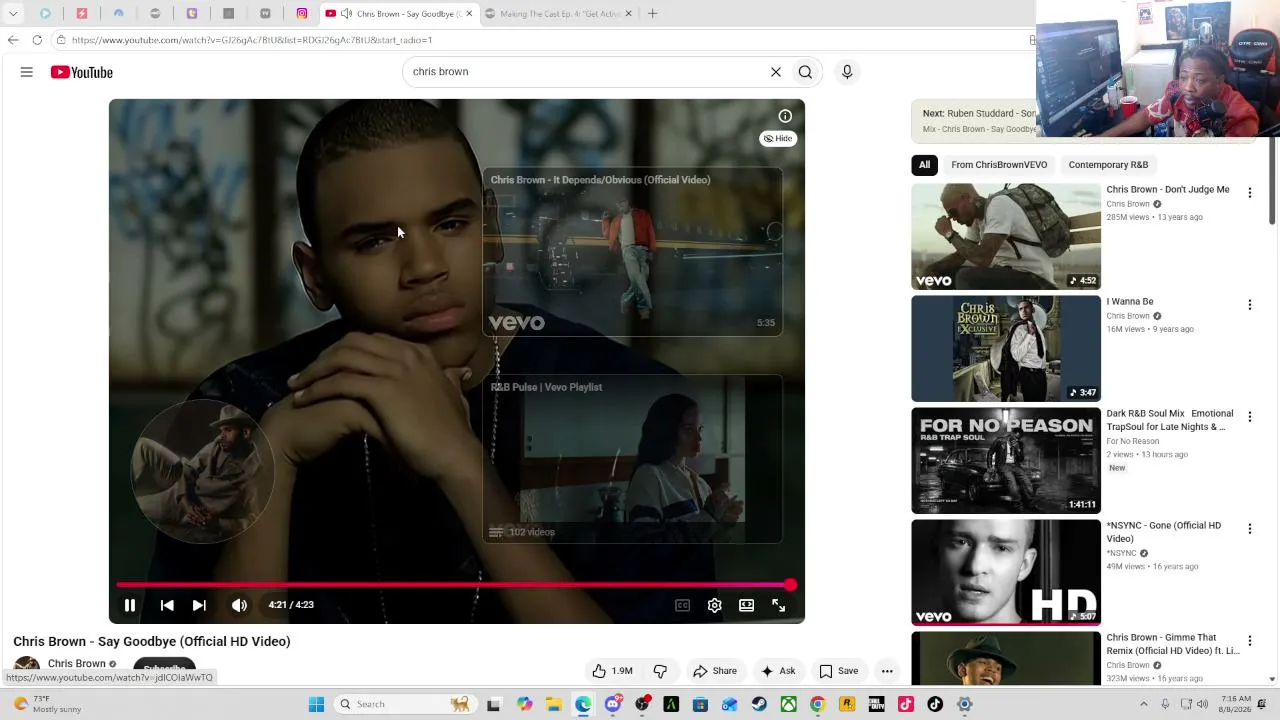Screen dimensions: 1280x720
Task: Save the video to a playlist
Action: [839, 671]
